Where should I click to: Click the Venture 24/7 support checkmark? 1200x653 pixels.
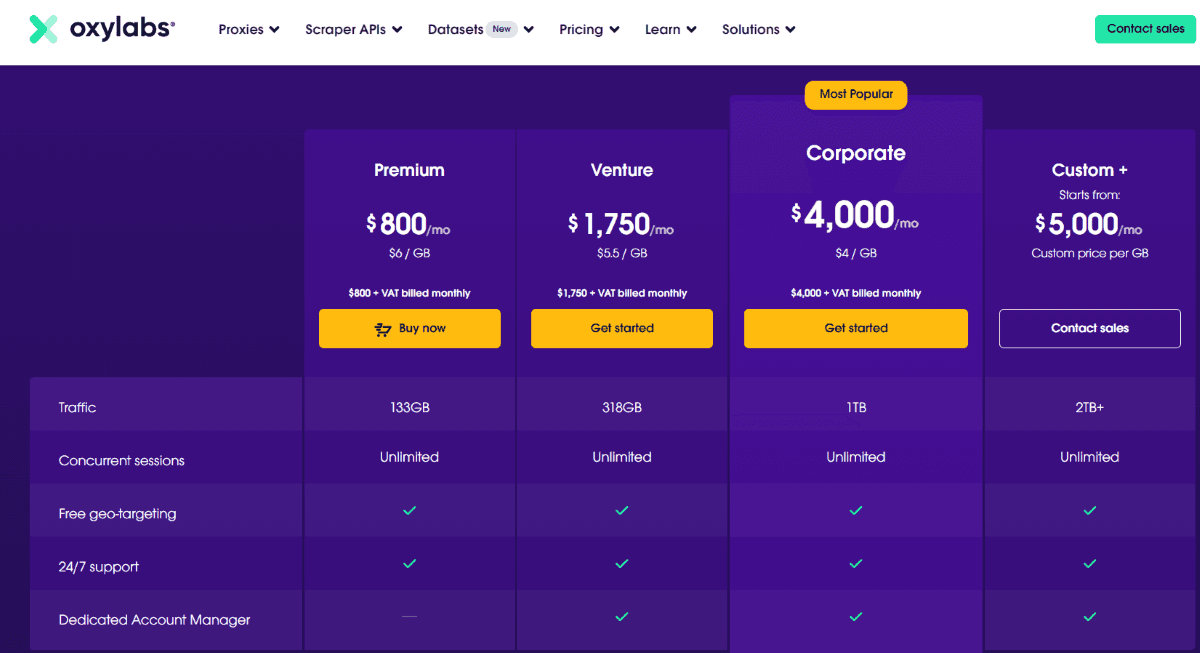click(x=622, y=563)
